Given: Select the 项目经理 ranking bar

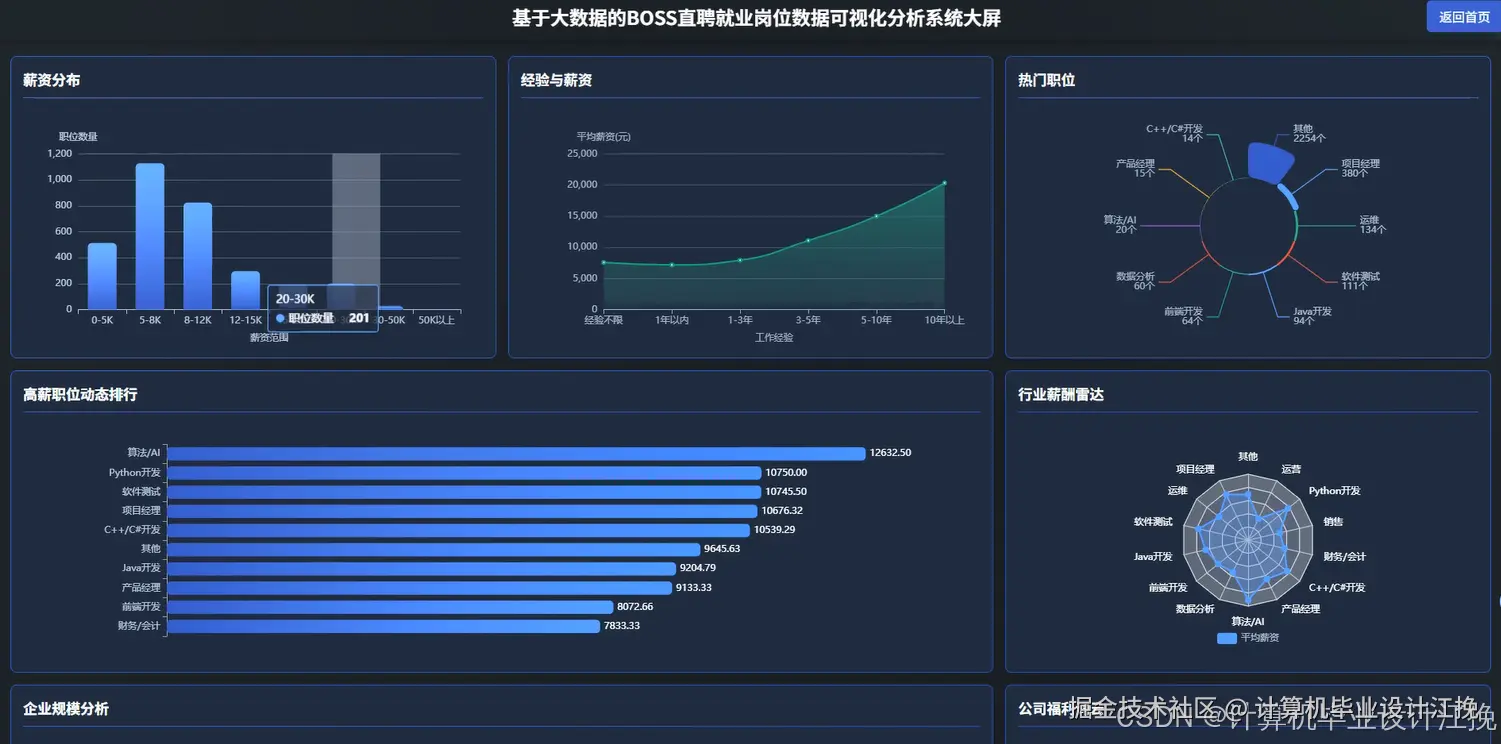Looking at the screenshot, I should click(x=461, y=511).
